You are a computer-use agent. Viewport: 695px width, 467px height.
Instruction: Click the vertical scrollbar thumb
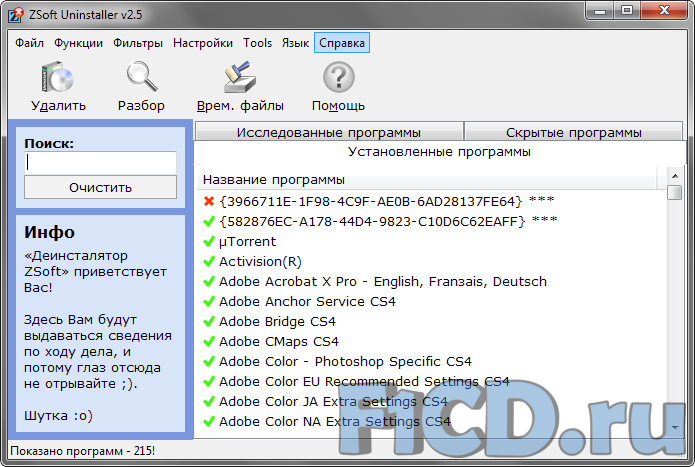[675, 192]
